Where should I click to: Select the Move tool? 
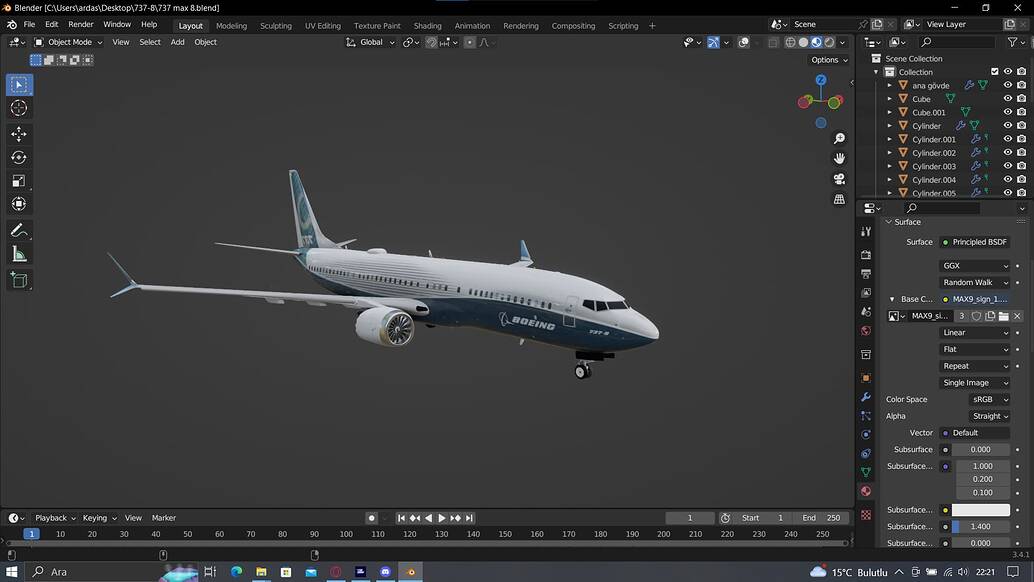click(x=18, y=131)
